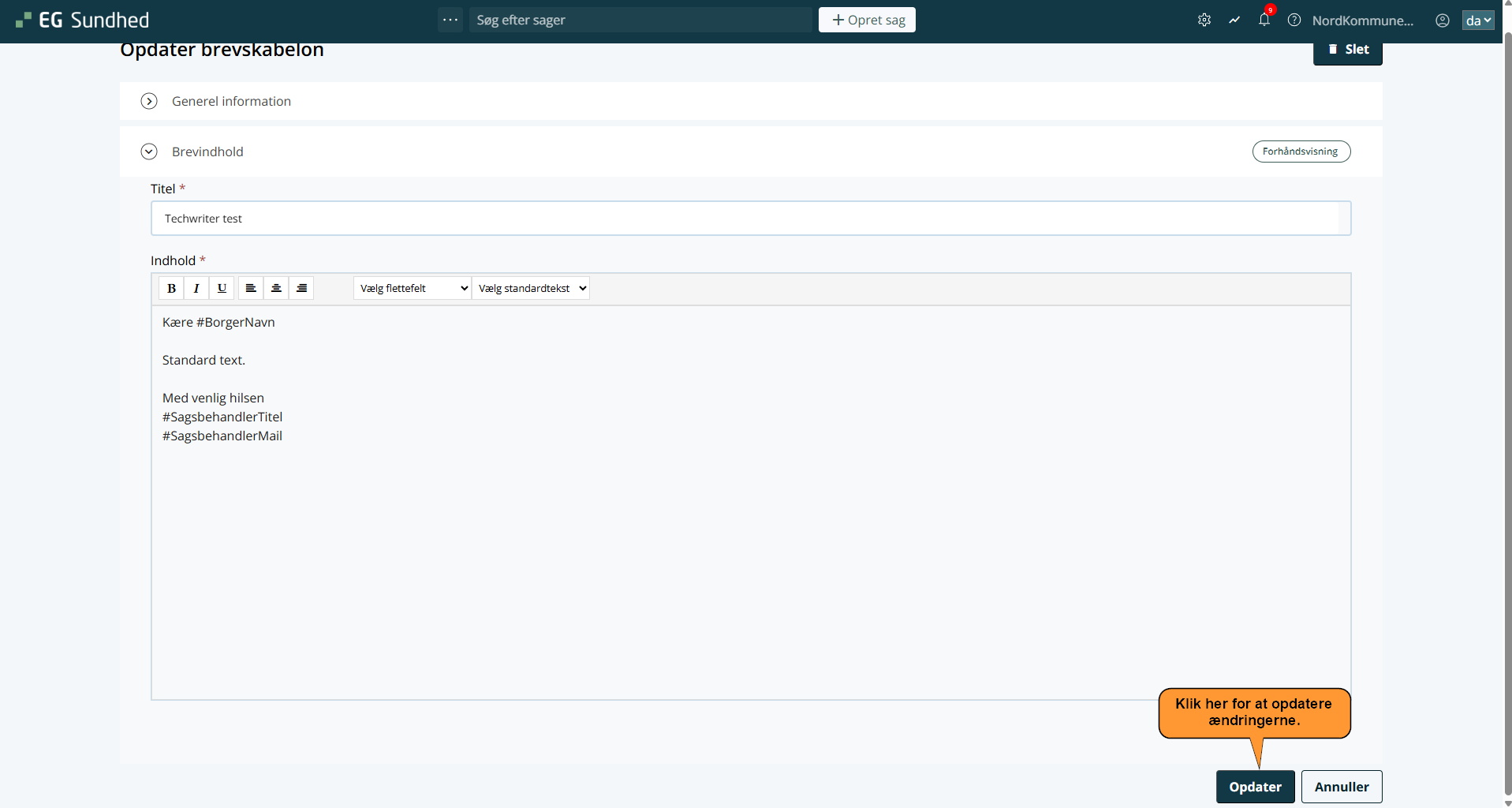
Task: Click the Opdater button
Action: point(1255,787)
